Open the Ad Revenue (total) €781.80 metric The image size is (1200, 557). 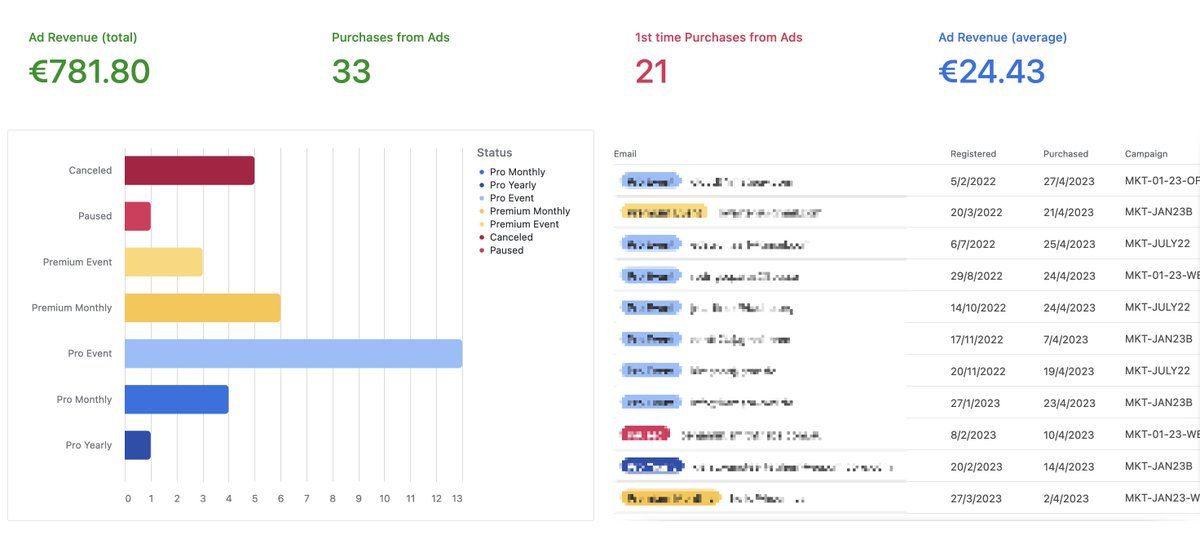(x=89, y=71)
